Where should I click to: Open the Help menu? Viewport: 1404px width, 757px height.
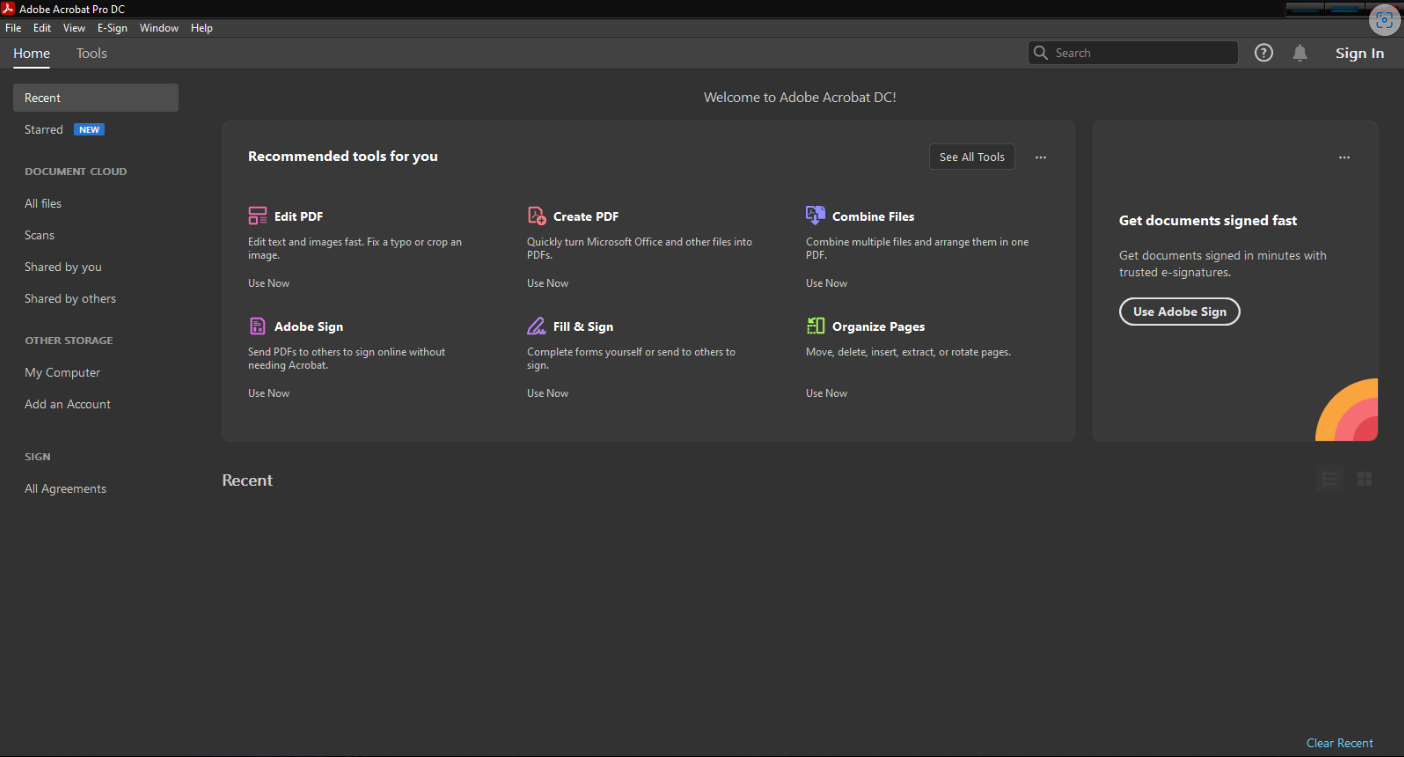click(x=202, y=28)
